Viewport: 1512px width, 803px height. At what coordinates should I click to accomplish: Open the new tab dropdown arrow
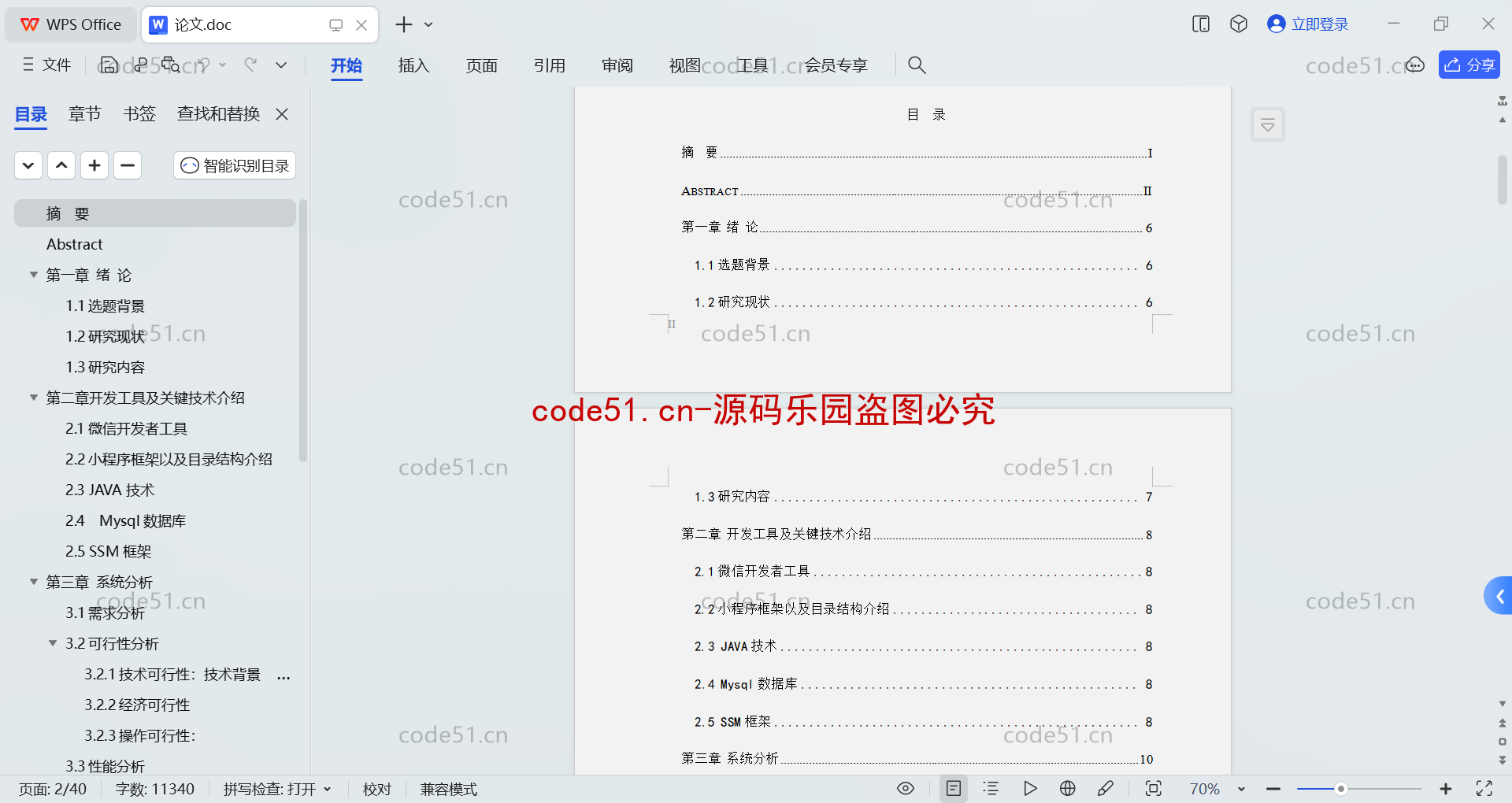tap(428, 24)
